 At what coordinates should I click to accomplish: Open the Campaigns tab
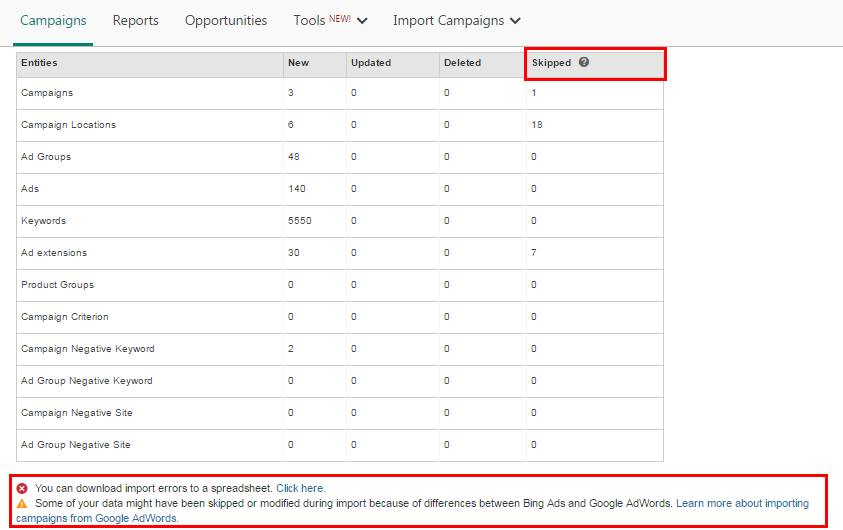tap(53, 20)
